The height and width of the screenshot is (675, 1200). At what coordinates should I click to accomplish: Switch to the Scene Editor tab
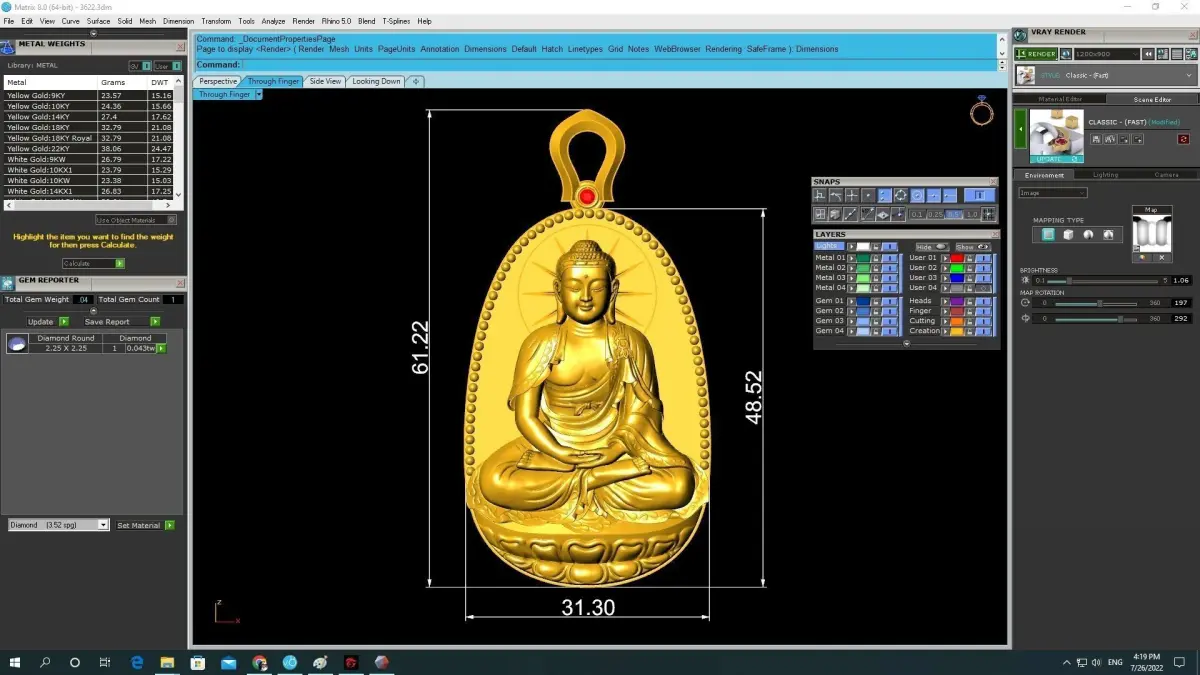(x=1152, y=99)
